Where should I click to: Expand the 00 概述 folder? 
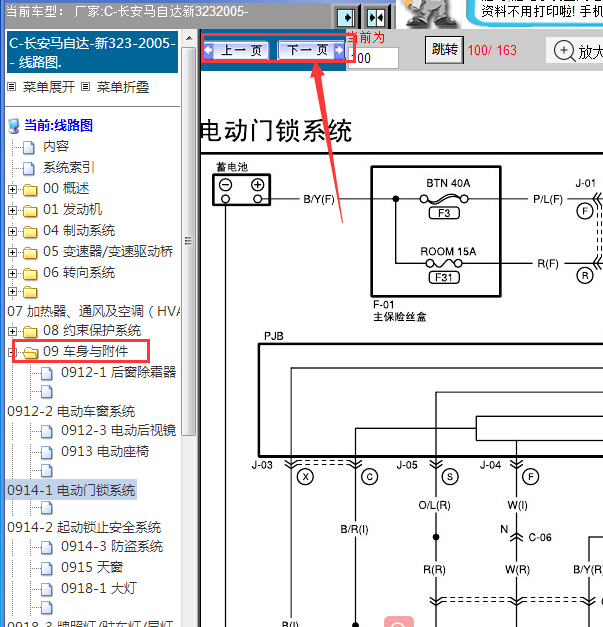[12, 189]
